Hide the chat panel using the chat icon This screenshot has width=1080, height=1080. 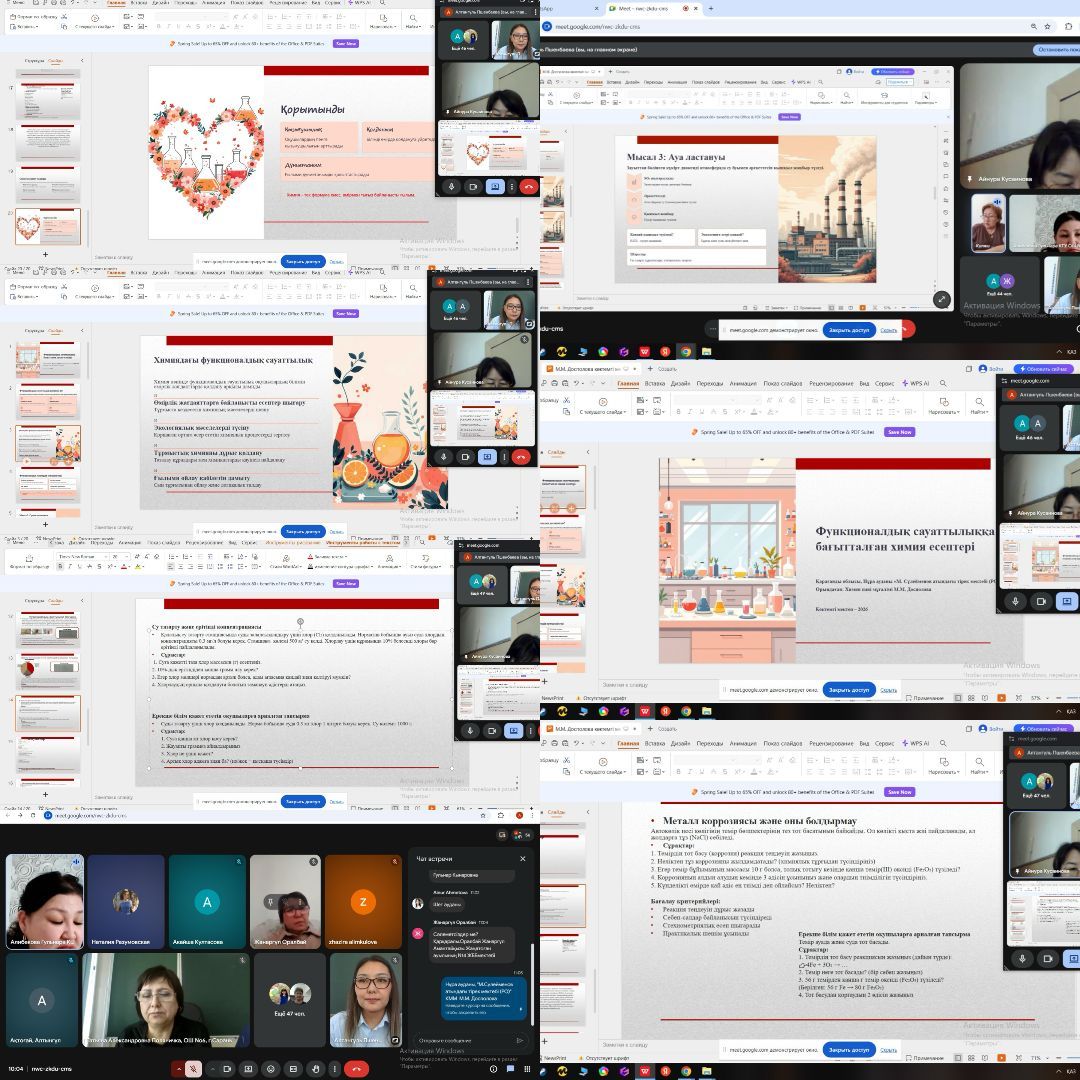pos(511,1068)
